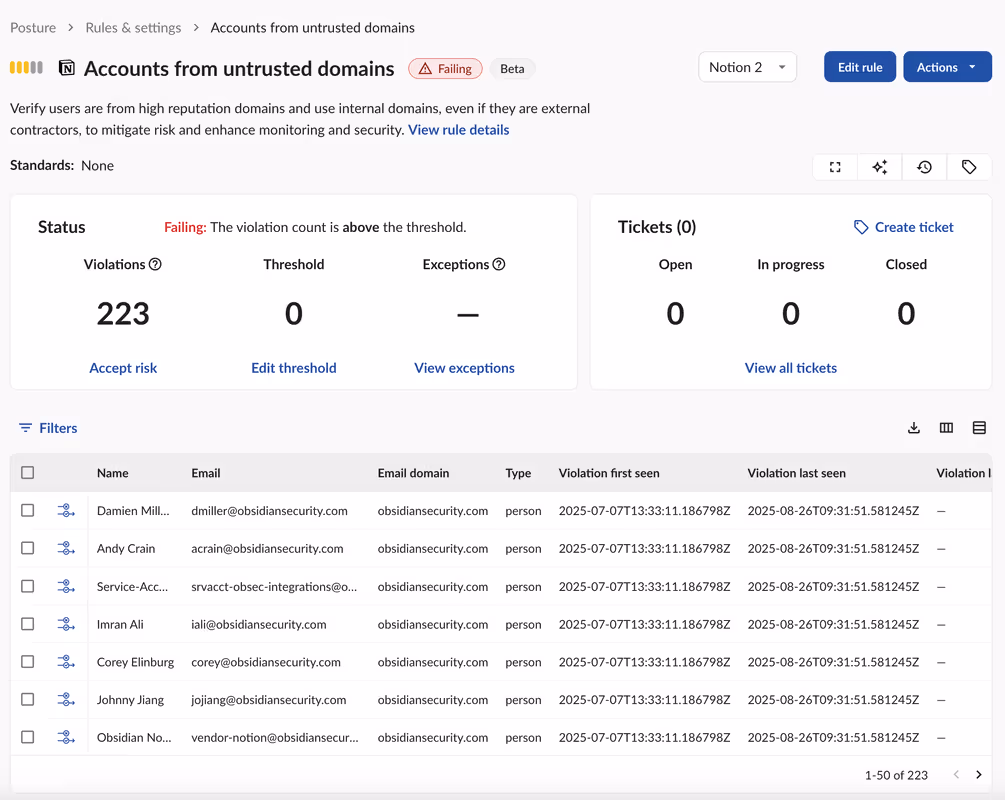Image resolution: width=1005 pixels, height=800 pixels.
Task: Check the Obsidian No... row checkbox
Action: [28, 737]
